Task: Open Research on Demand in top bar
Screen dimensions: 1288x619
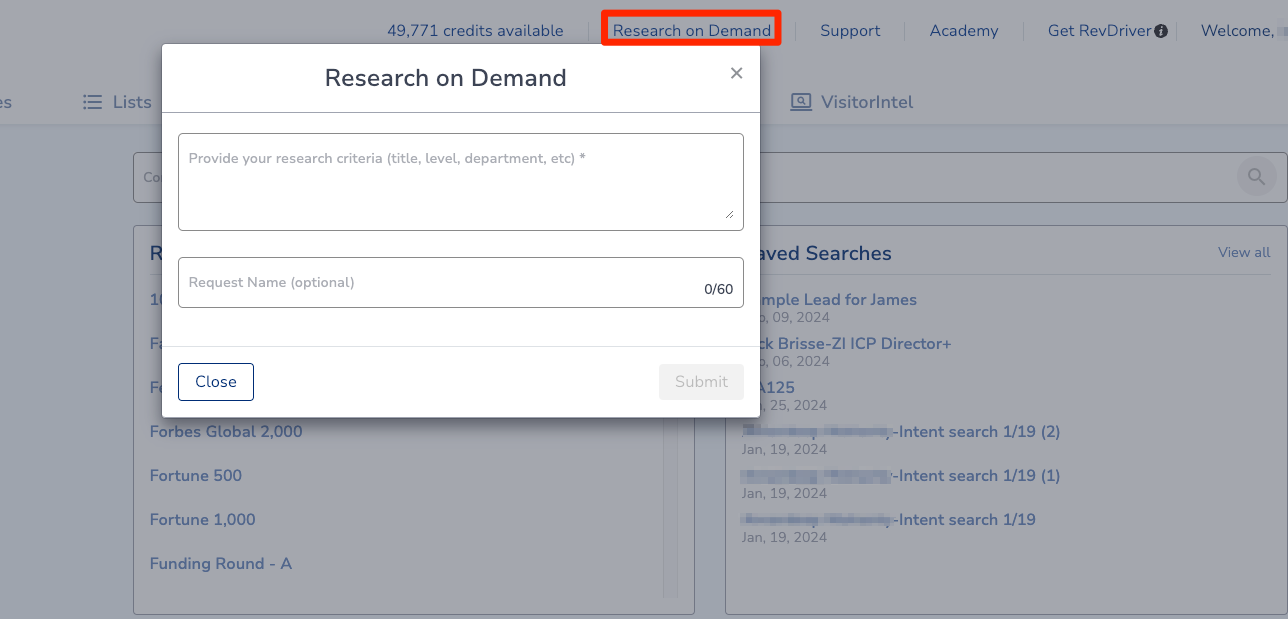Action: (692, 31)
